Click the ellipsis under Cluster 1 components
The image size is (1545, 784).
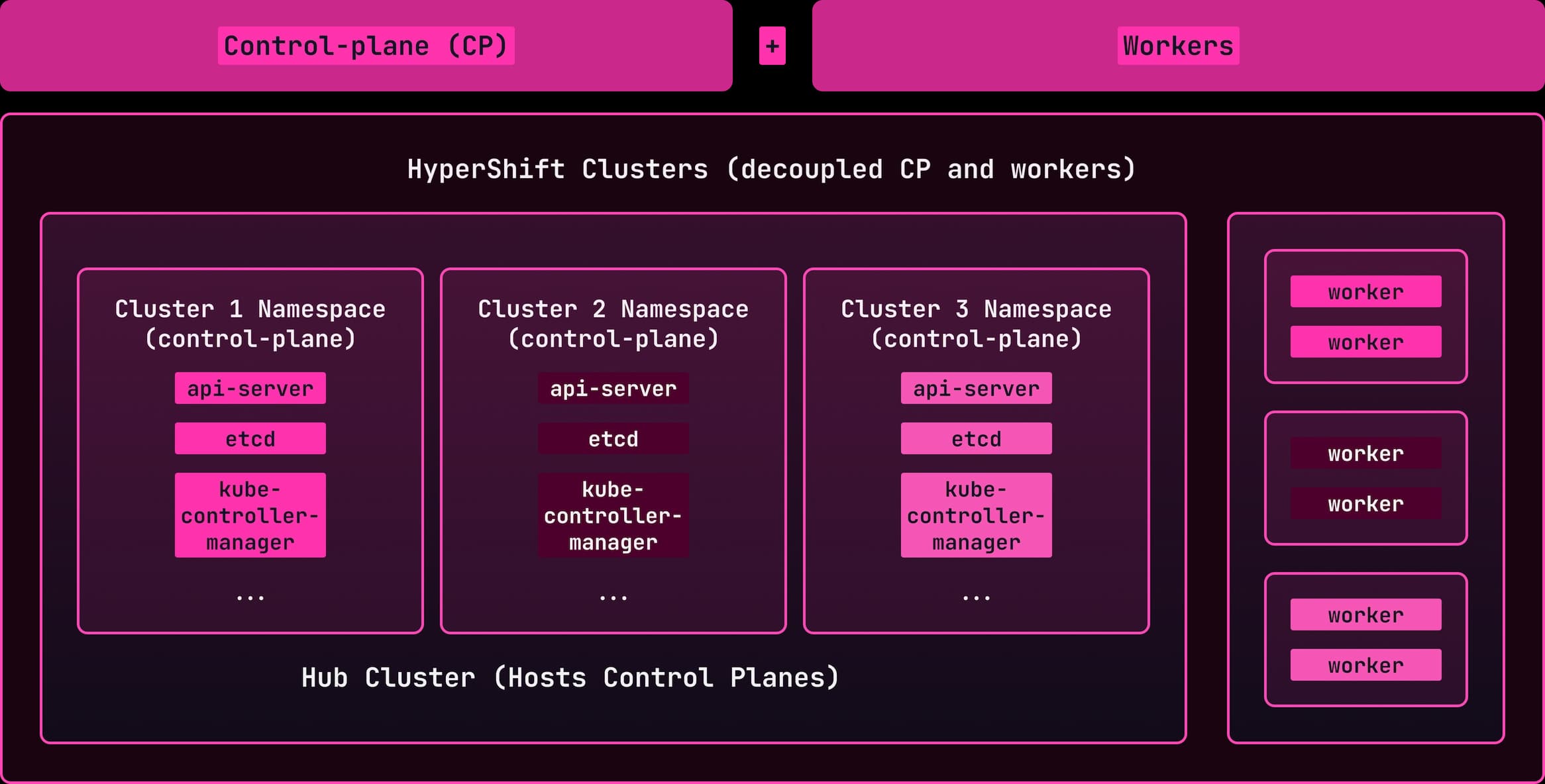(250, 598)
